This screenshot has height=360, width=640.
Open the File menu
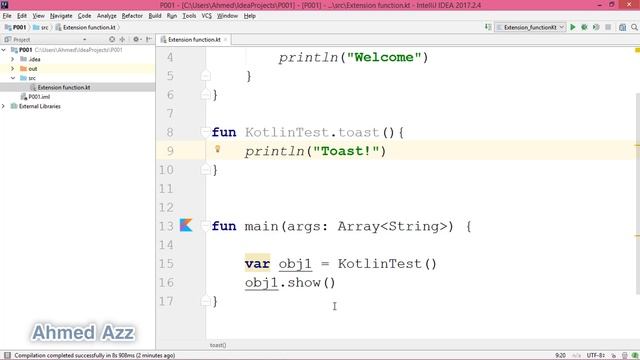pos(7,16)
